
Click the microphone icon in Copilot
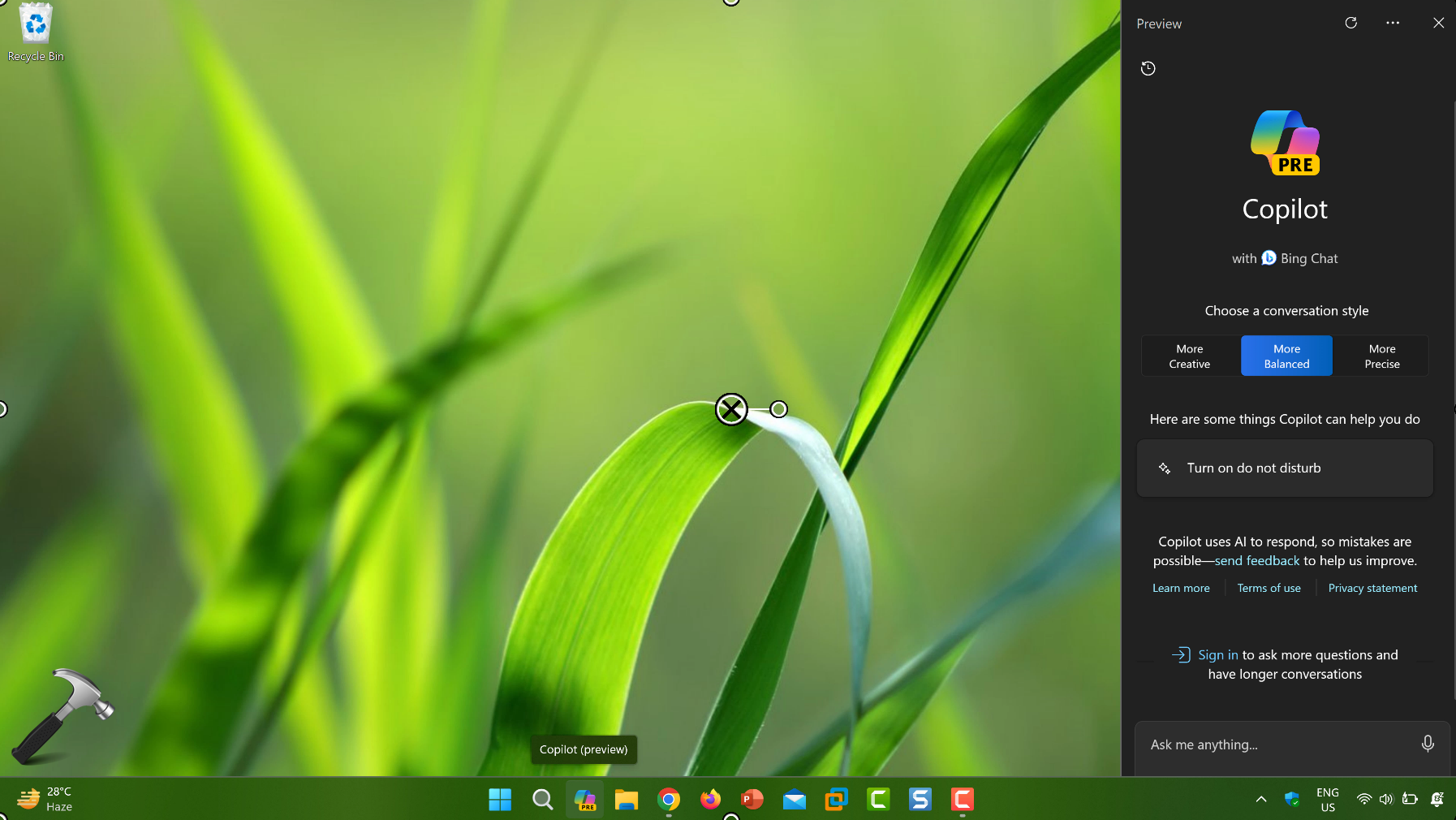click(1428, 744)
